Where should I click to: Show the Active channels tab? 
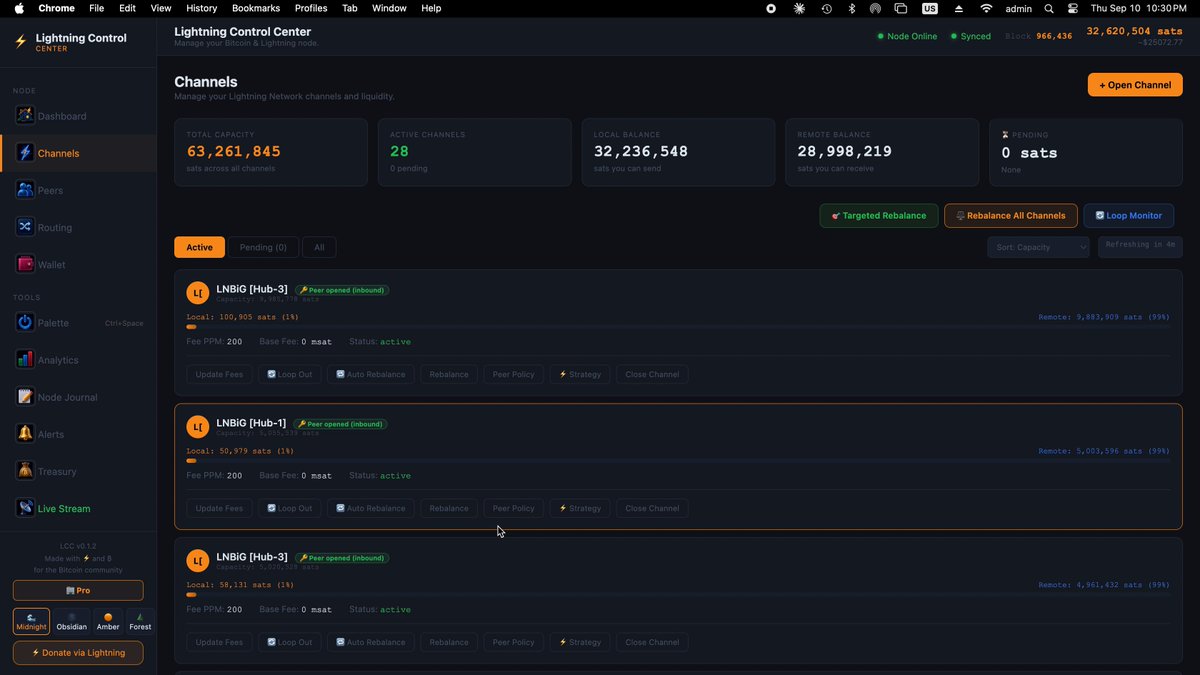199,247
